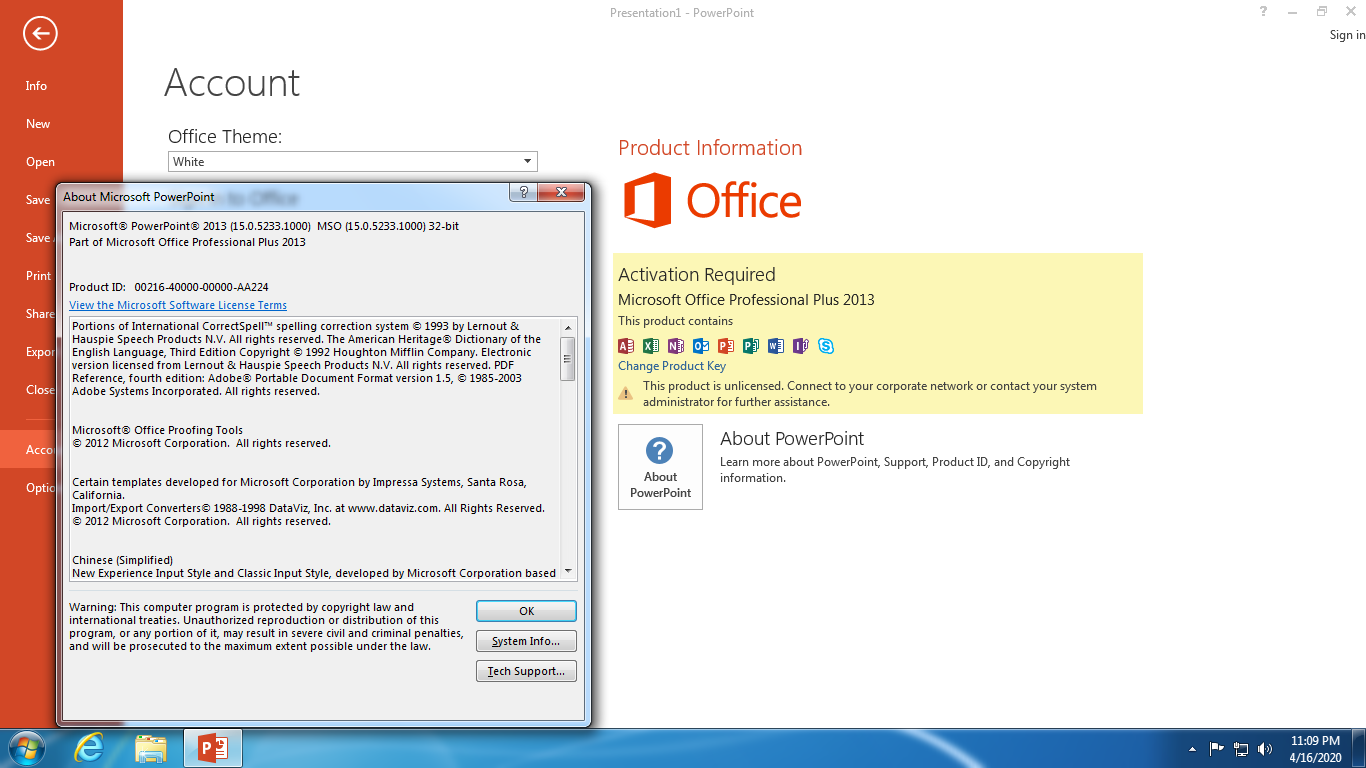The width and height of the screenshot is (1366, 768).
Task: Click the Change Product Key link
Action: (x=672, y=366)
